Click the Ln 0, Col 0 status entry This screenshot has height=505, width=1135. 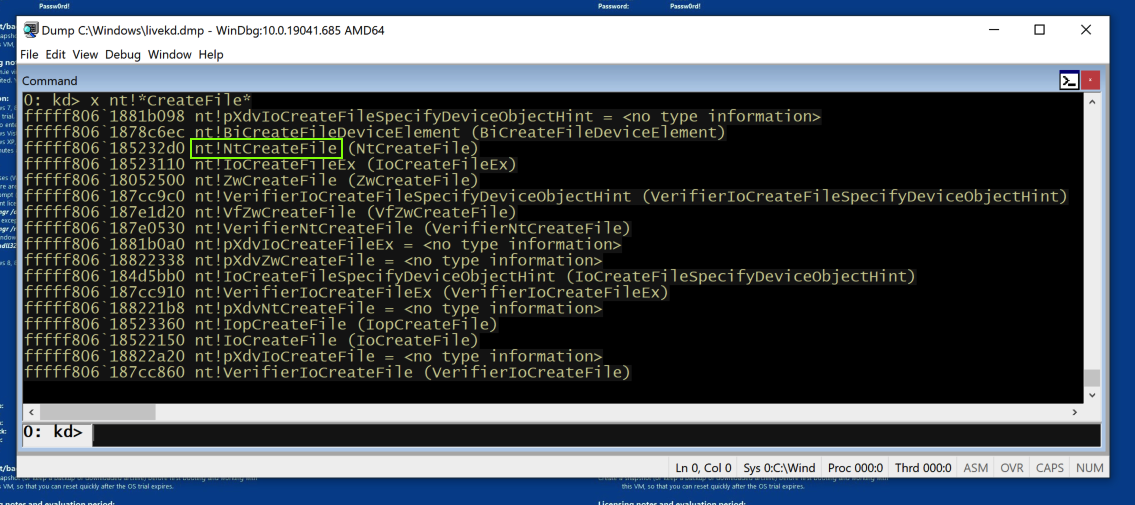point(703,468)
